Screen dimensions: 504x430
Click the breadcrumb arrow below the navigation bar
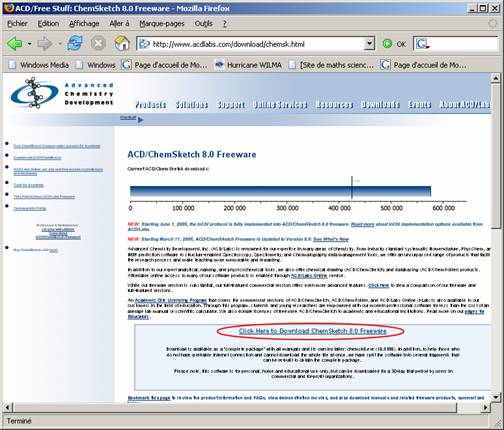141,120
